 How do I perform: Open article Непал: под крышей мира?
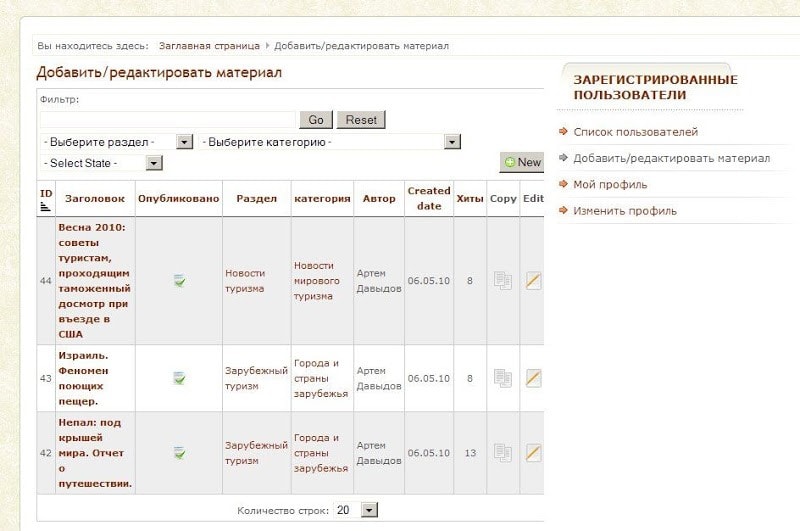95,452
